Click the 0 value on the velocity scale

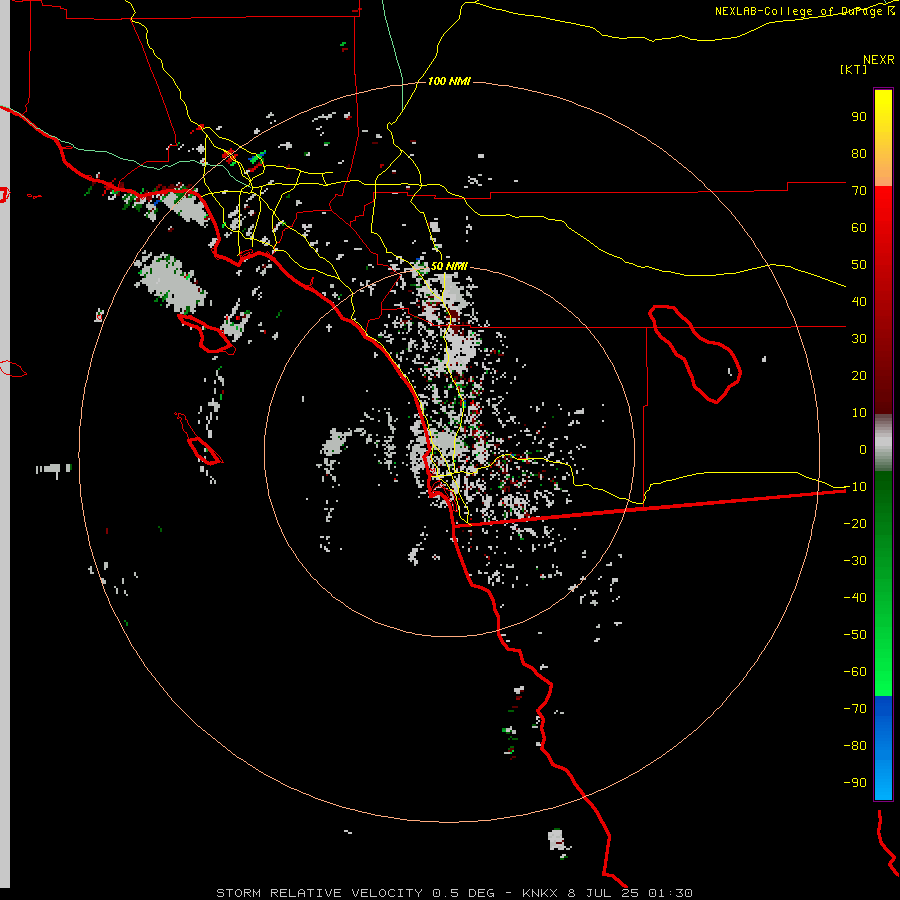pyautogui.click(x=863, y=449)
